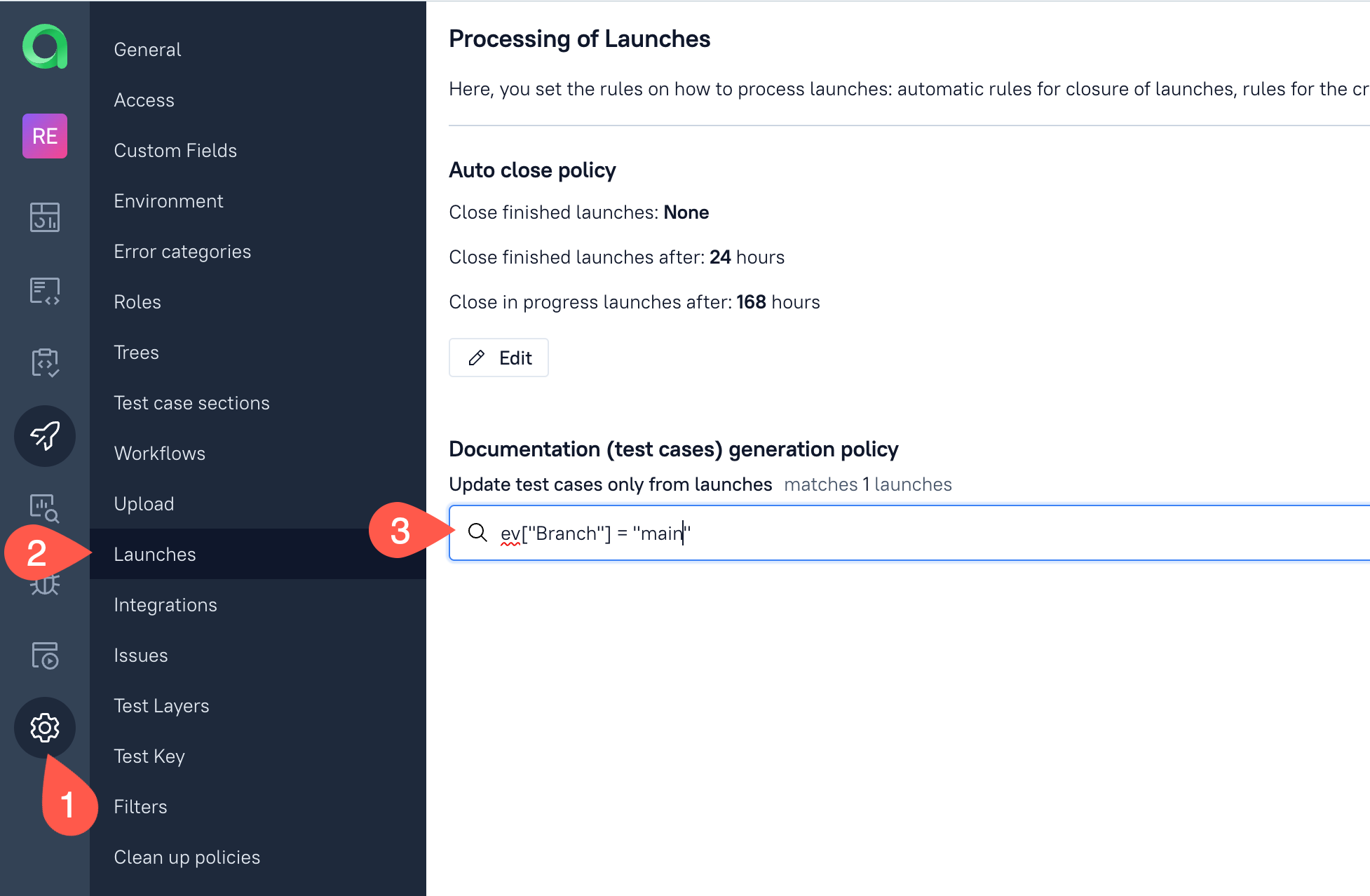The image size is (1370, 896).
Task: Click the search magnifier in query field
Action: click(x=477, y=533)
